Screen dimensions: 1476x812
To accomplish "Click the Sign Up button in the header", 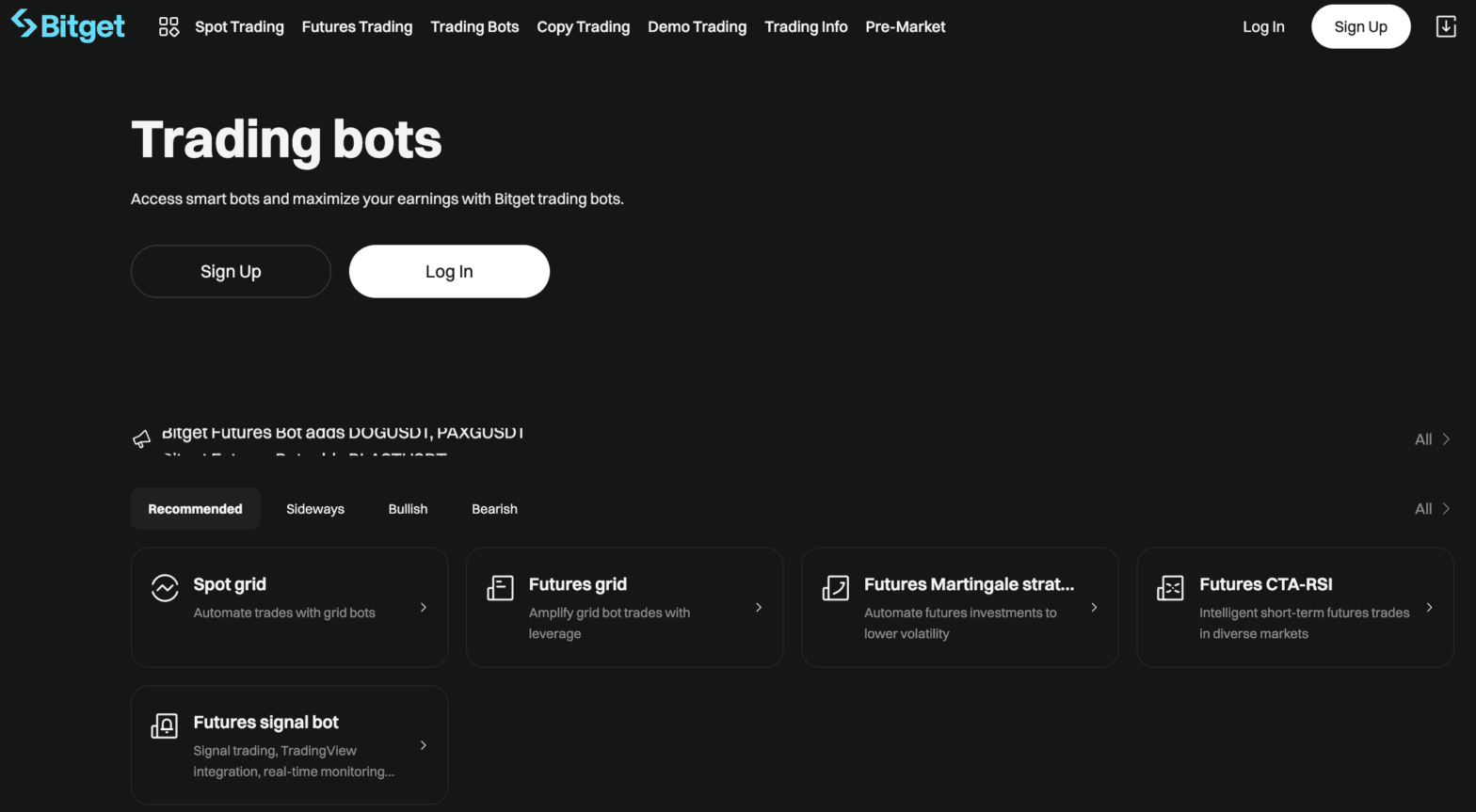I will pos(1360,26).
